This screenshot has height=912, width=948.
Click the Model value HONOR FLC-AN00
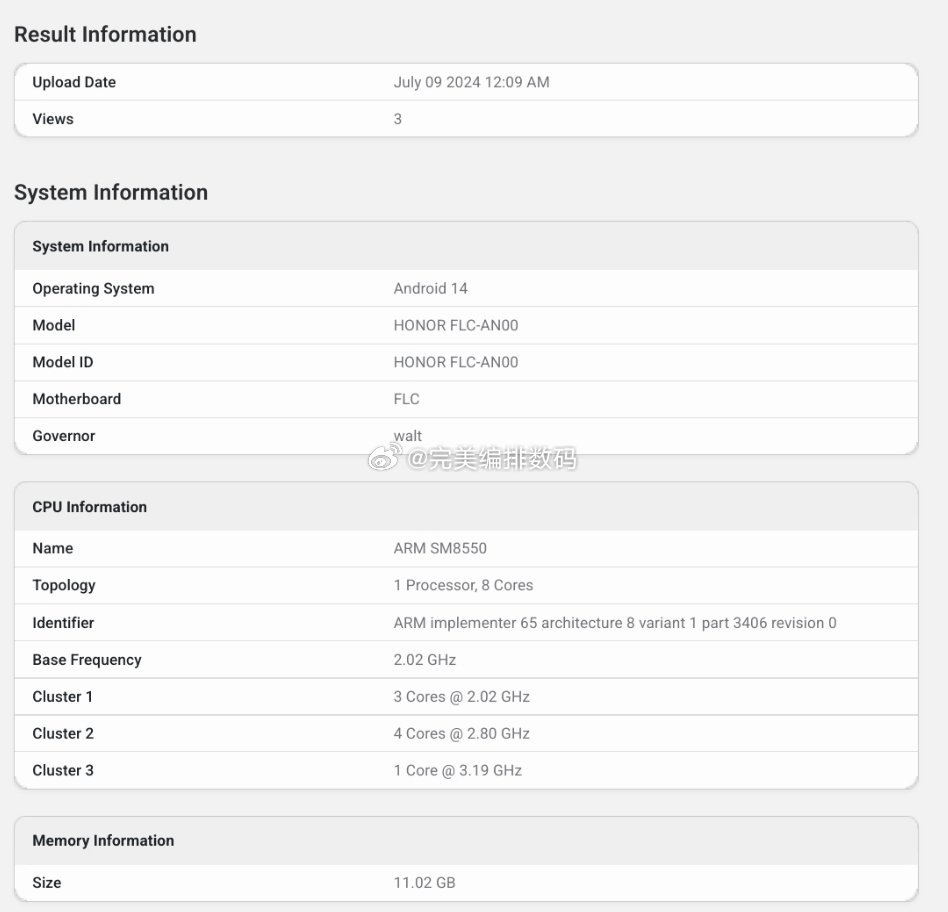coord(456,325)
